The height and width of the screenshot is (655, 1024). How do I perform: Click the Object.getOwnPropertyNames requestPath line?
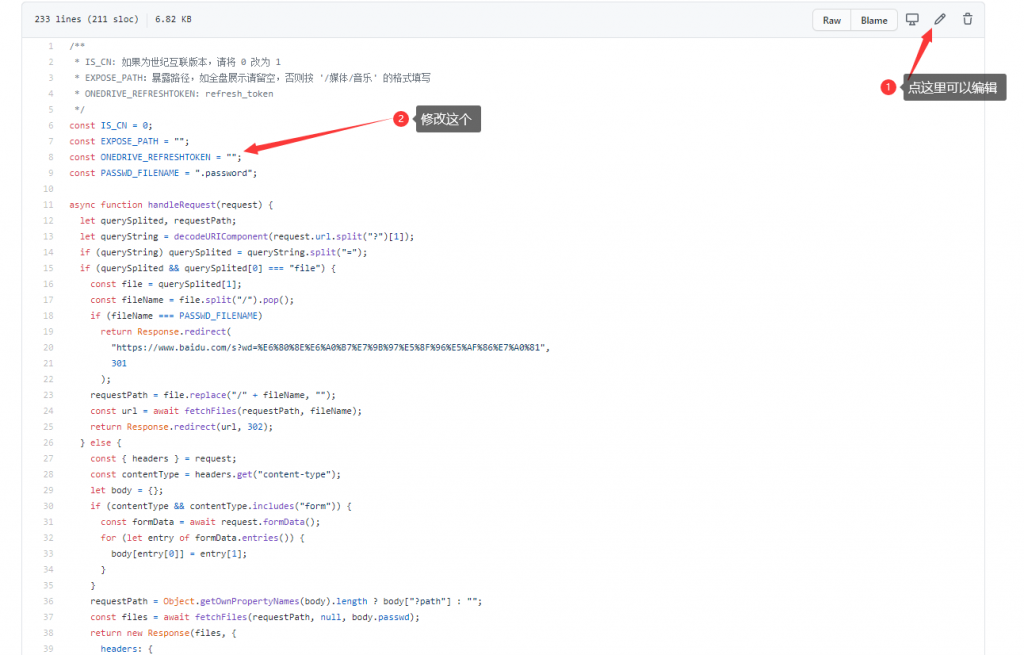pos(286,601)
